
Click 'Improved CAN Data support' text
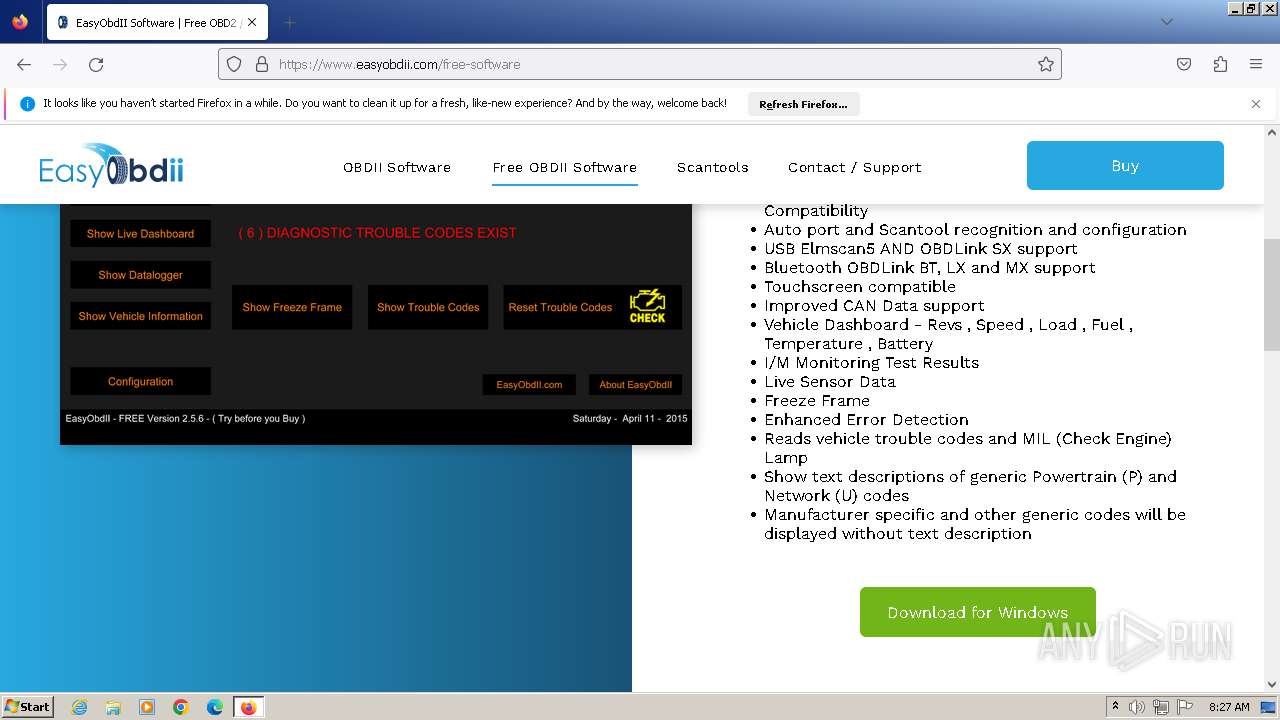pos(875,305)
